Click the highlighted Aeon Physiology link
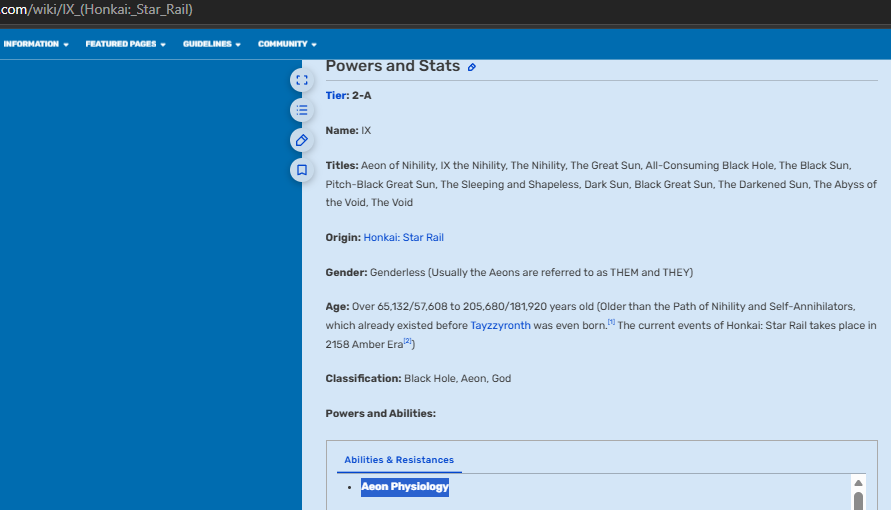Viewport: 891px width, 510px height. (405, 487)
